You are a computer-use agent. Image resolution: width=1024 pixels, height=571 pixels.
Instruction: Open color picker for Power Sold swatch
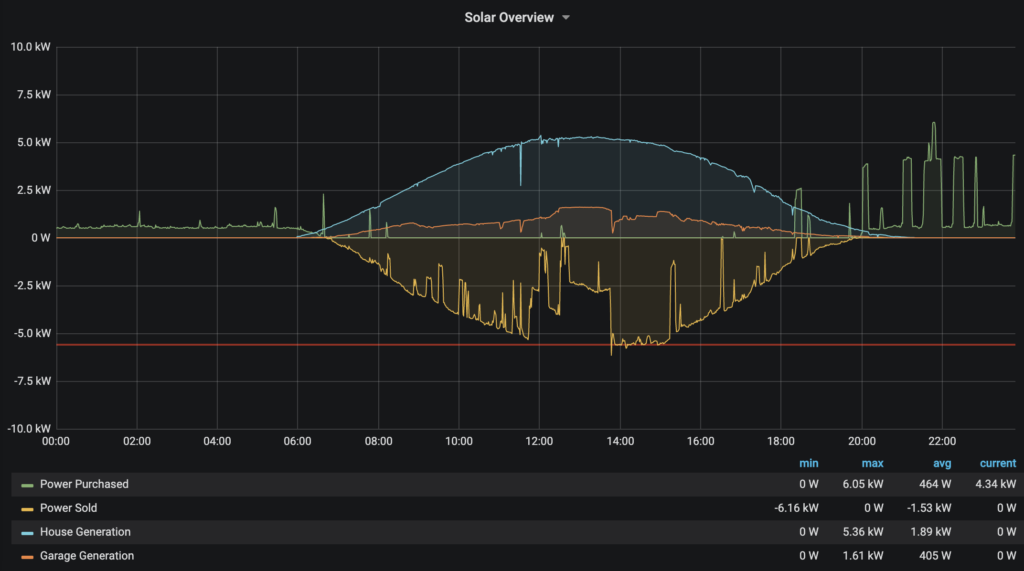27,509
